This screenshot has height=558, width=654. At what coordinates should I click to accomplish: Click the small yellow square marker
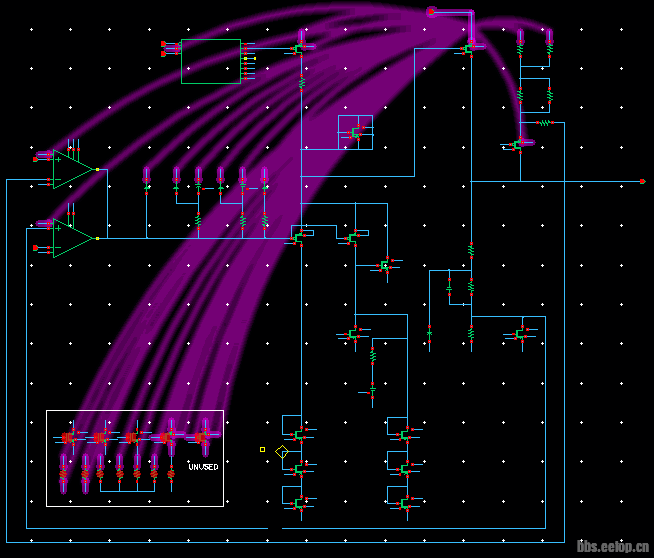pyautogui.click(x=263, y=450)
